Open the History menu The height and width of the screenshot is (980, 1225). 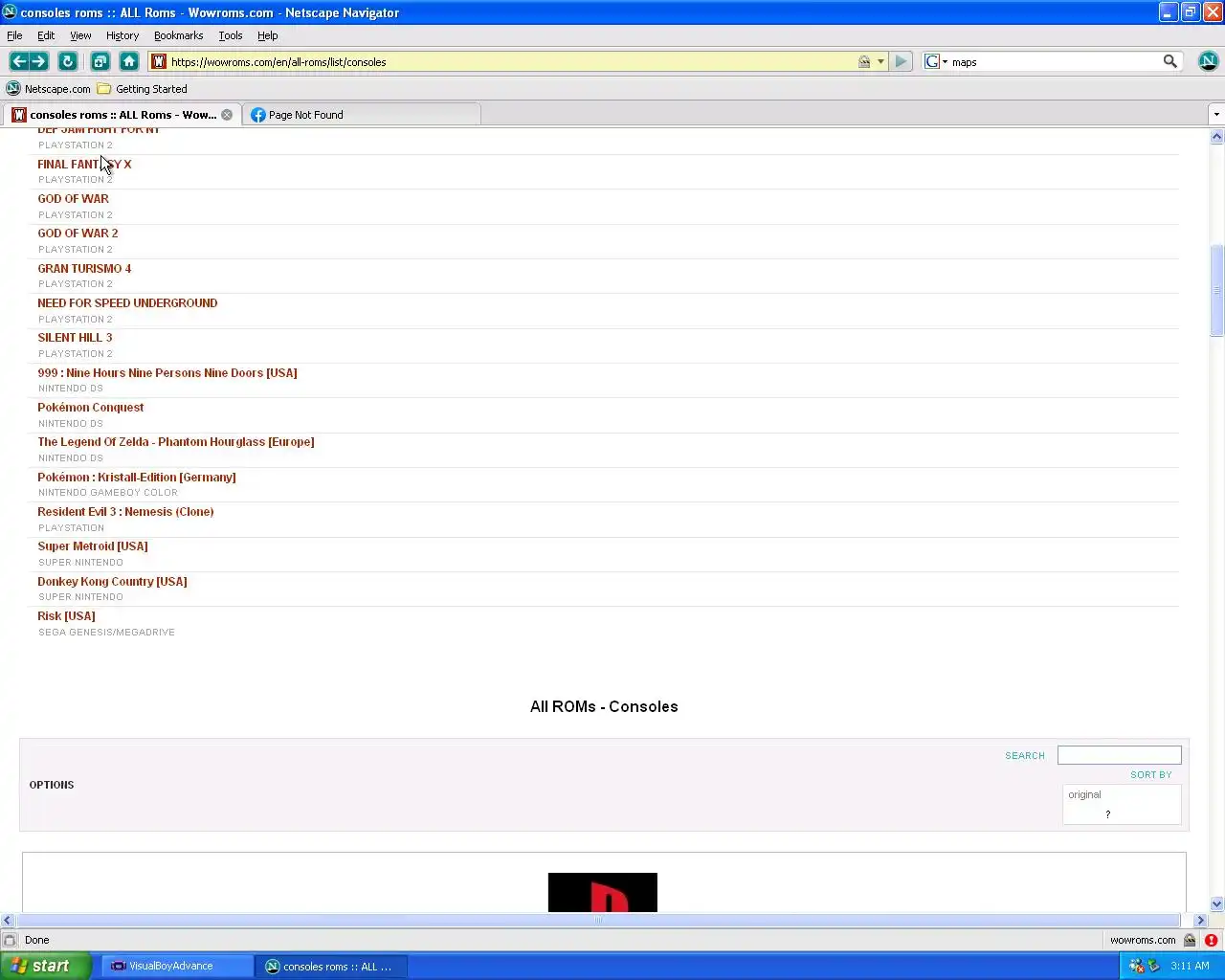[x=122, y=35]
